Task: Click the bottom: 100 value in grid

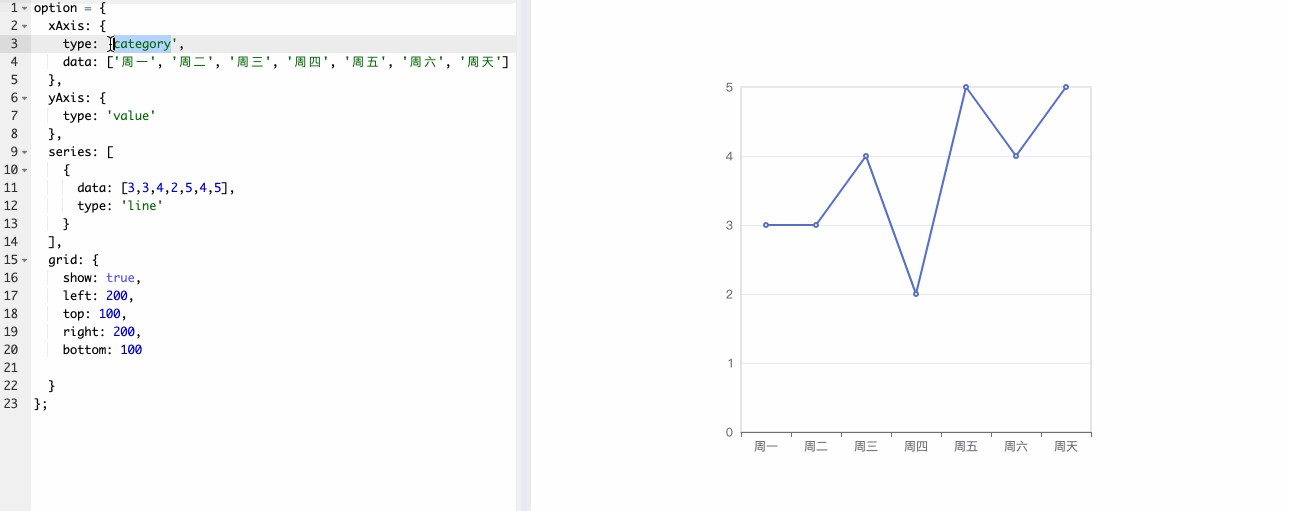Action: click(130, 350)
